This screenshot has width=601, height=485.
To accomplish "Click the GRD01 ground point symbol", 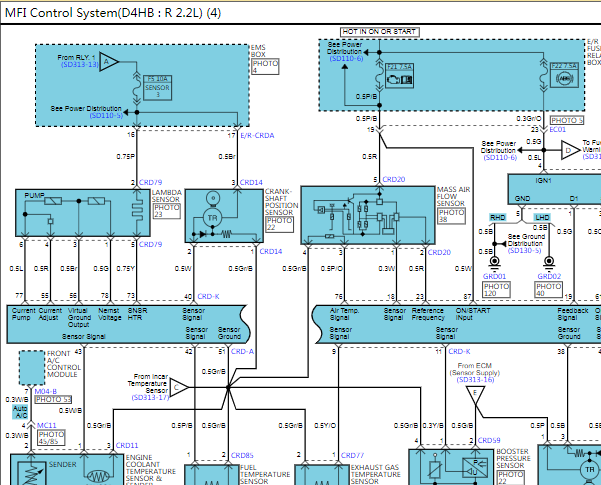I will (494, 262).
